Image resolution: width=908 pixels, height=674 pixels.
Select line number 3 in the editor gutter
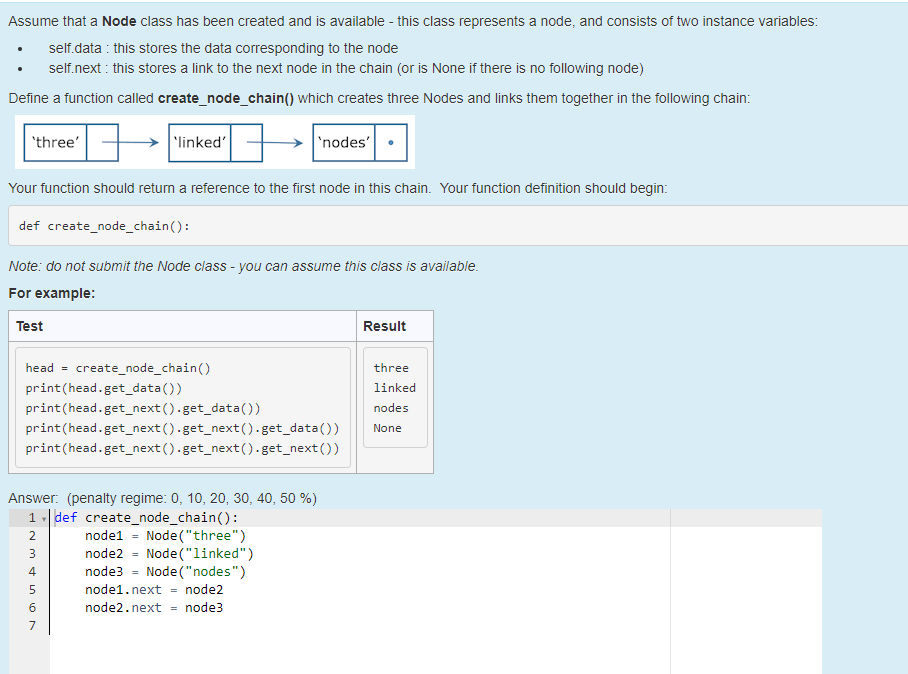32,553
